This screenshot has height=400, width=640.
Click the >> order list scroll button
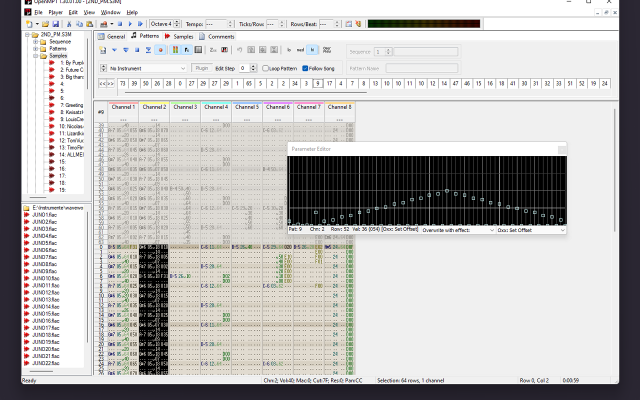110,84
